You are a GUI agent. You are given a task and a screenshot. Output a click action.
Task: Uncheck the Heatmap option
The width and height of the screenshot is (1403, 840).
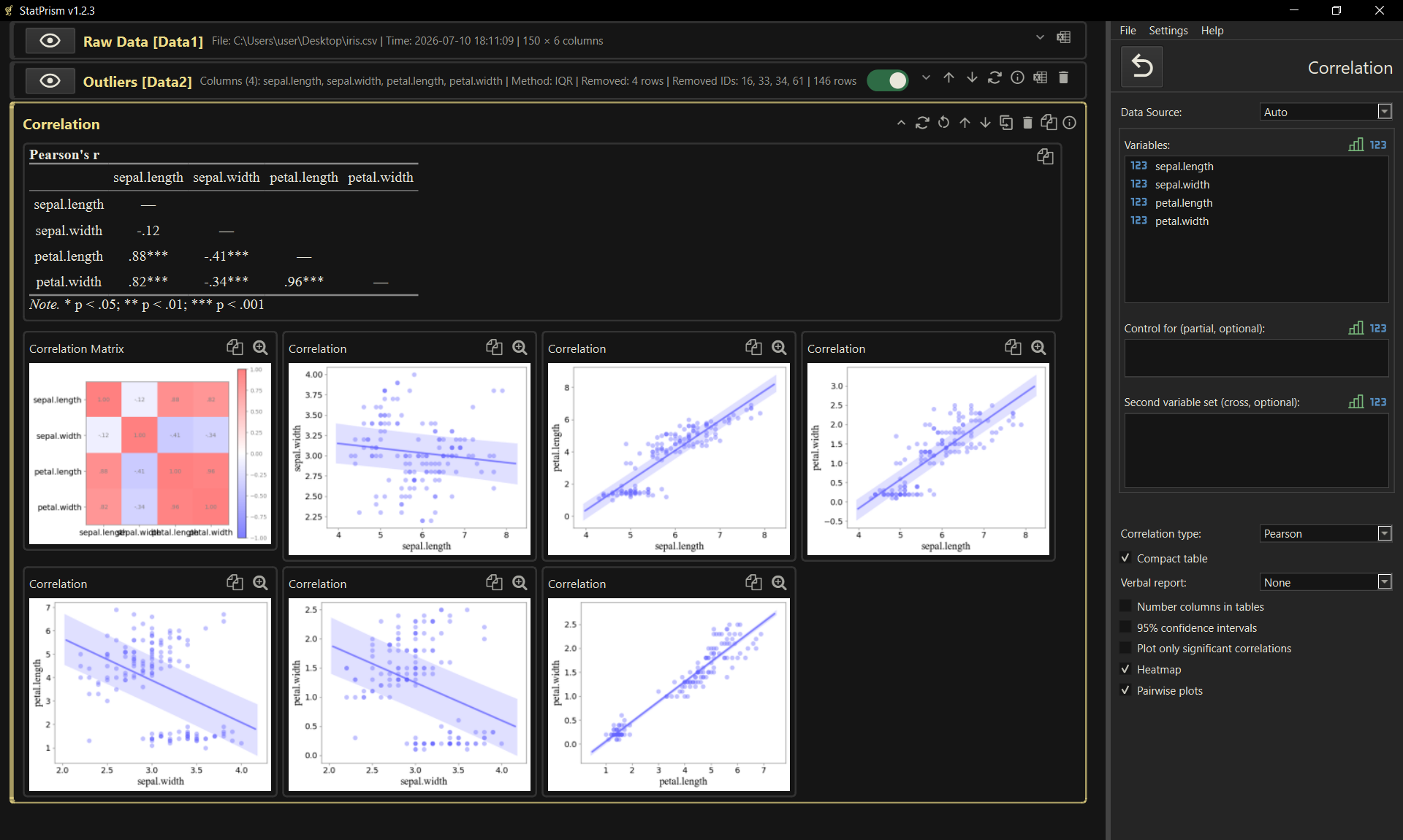click(1125, 669)
